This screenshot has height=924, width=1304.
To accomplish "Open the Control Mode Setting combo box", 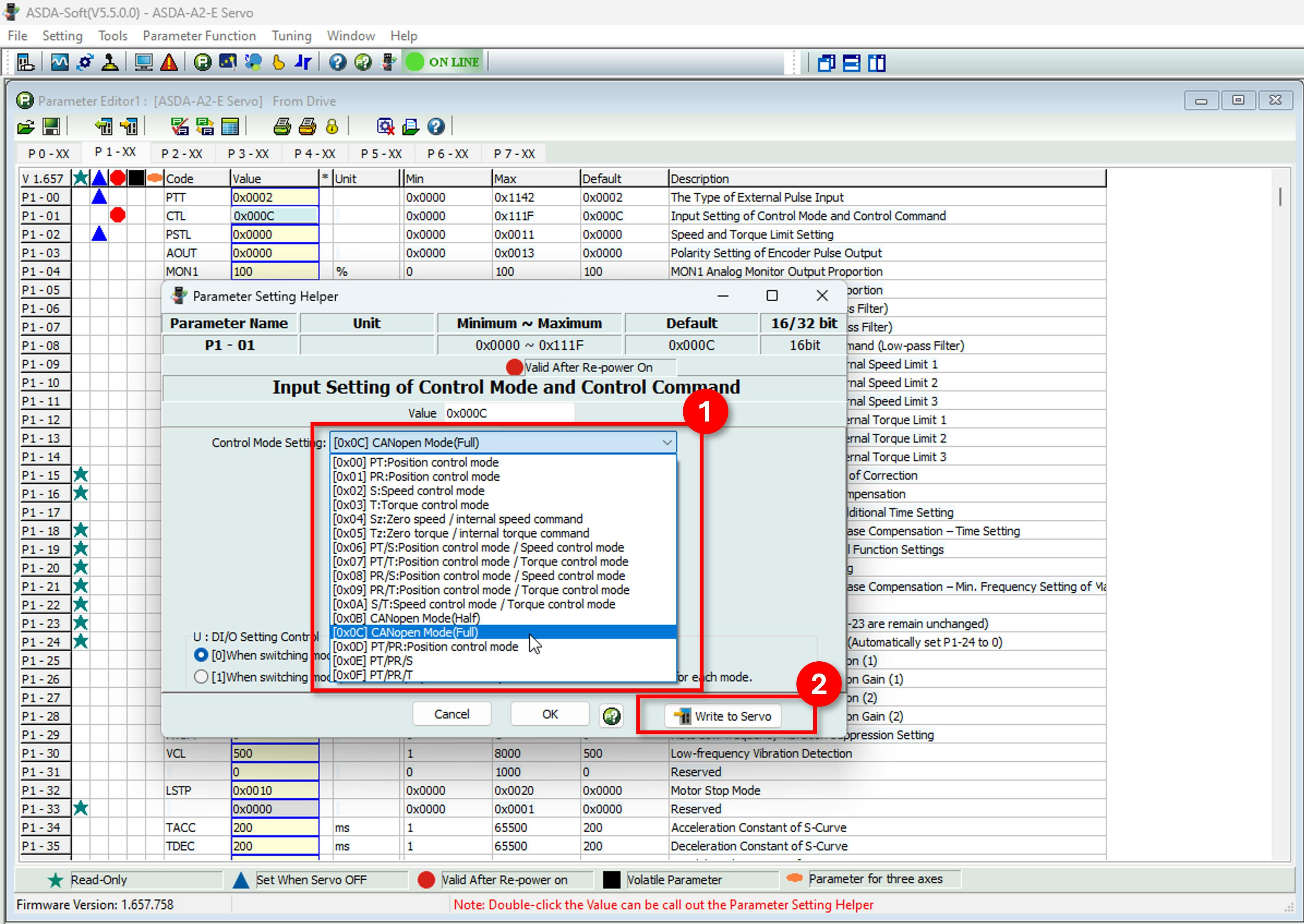I will click(503, 443).
